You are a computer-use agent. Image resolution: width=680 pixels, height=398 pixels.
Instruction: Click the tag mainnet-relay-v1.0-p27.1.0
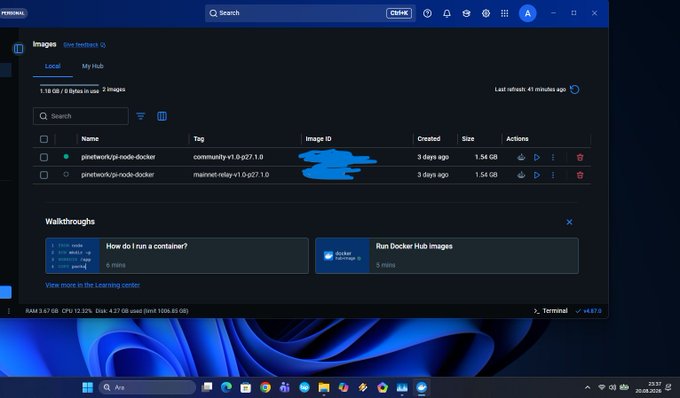coord(231,175)
